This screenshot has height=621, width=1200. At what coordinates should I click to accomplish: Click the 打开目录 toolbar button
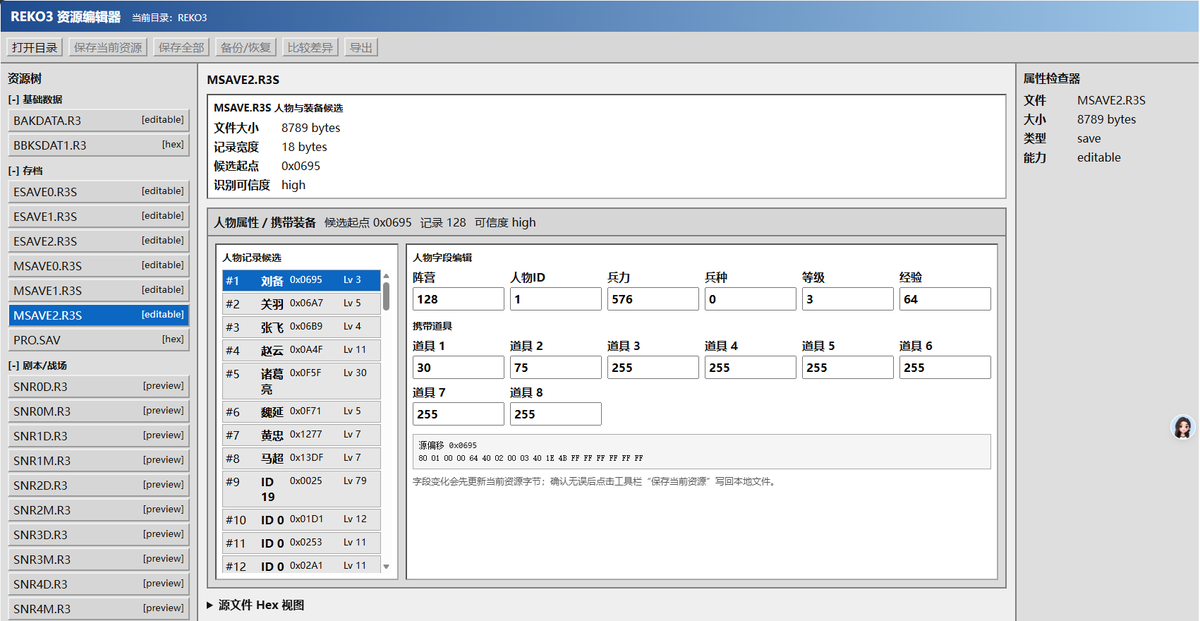pos(36,47)
